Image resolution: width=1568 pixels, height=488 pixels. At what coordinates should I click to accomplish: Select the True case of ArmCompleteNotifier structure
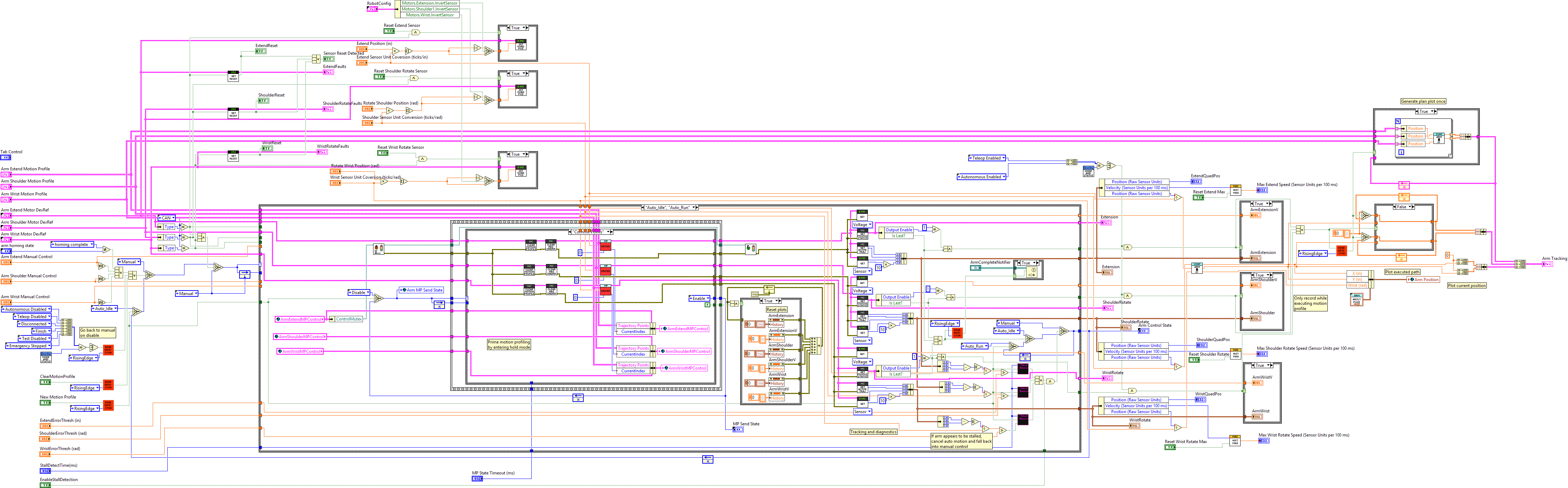[1026, 263]
